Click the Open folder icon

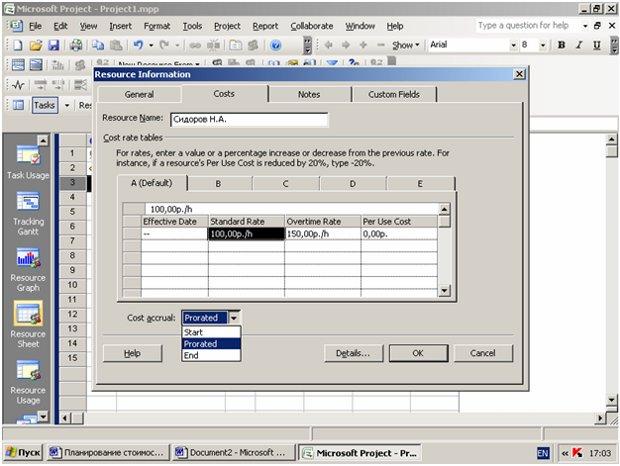tap(36, 45)
